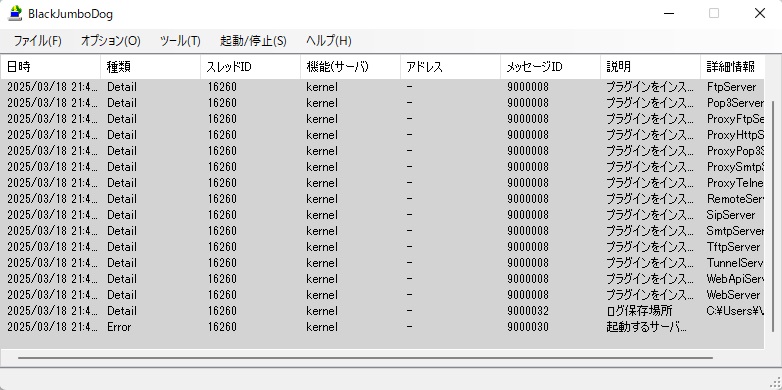This screenshot has height=390, width=782.
Task: Sort by the 詳細情報 column header
Action: pyautogui.click(x=732, y=66)
